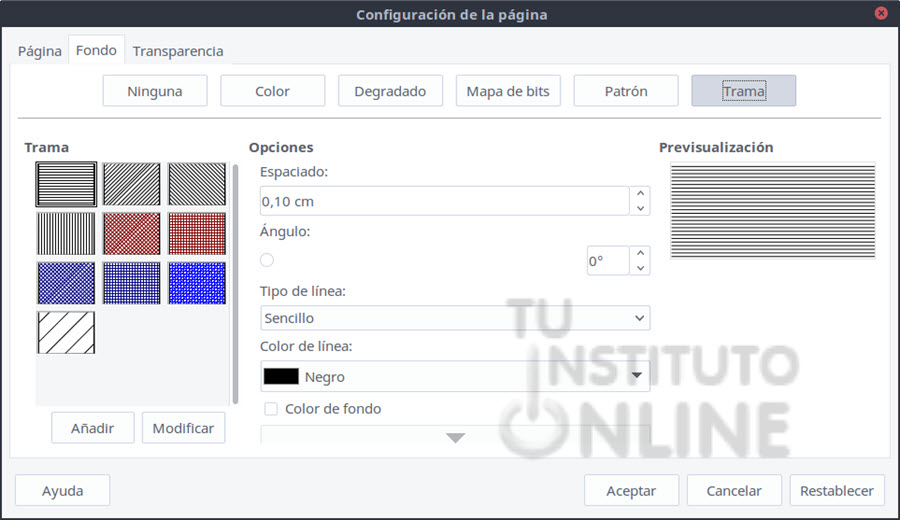Close the Configuración de la página dialog

coord(881,13)
